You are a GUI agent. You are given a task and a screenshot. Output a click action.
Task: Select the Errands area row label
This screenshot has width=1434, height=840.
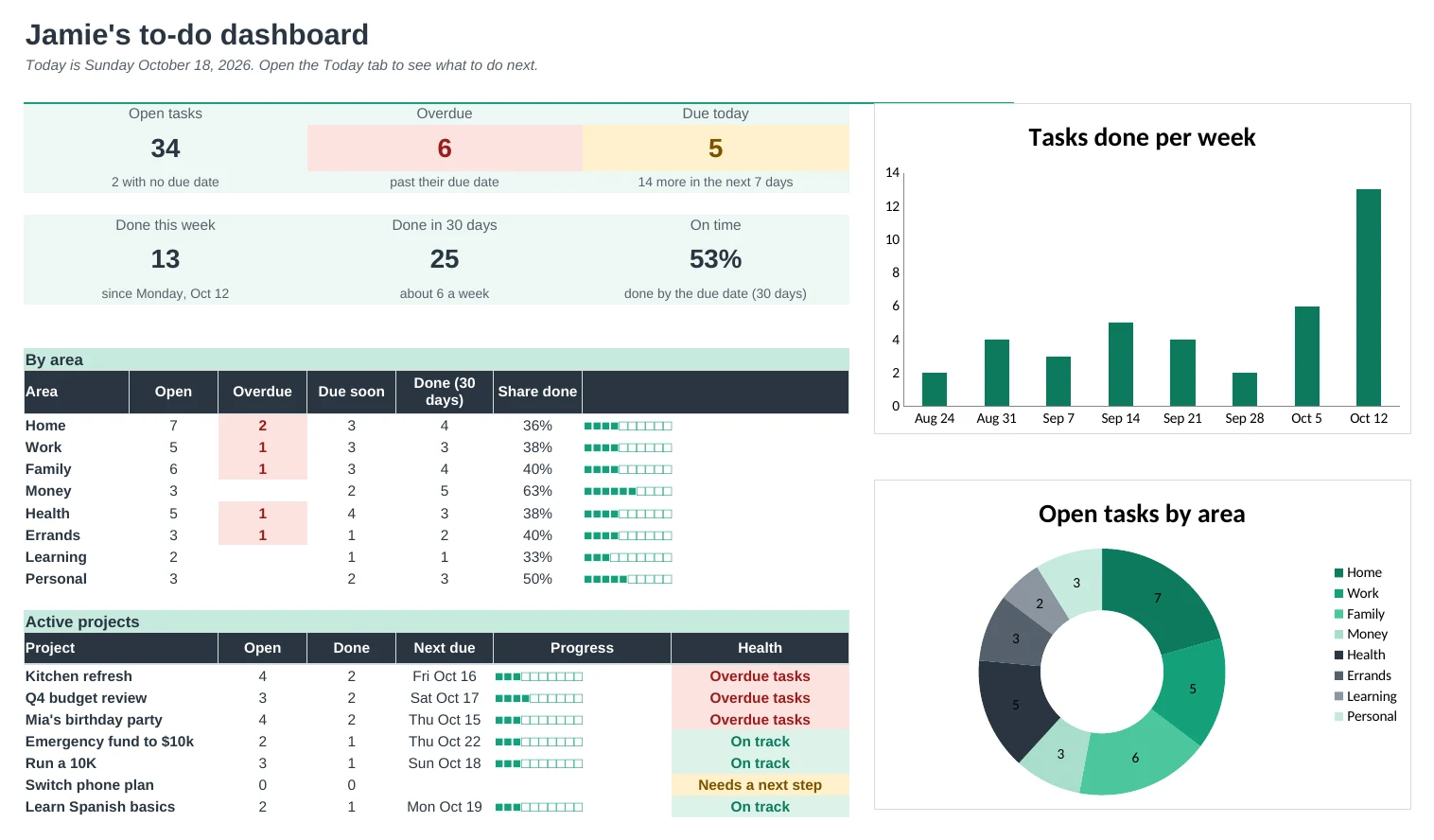53,535
